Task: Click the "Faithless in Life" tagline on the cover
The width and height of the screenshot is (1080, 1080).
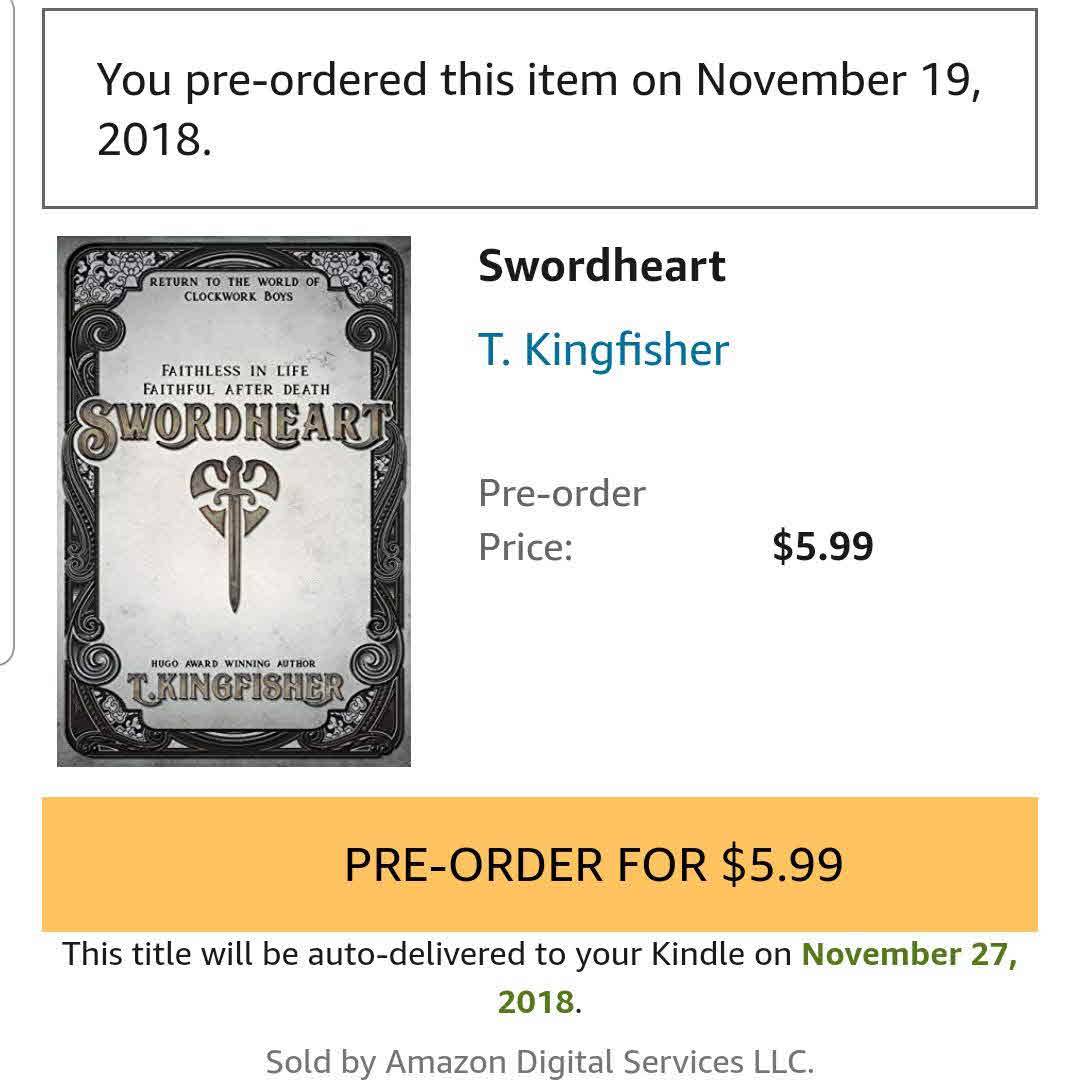Action: (x=236, y=371)
